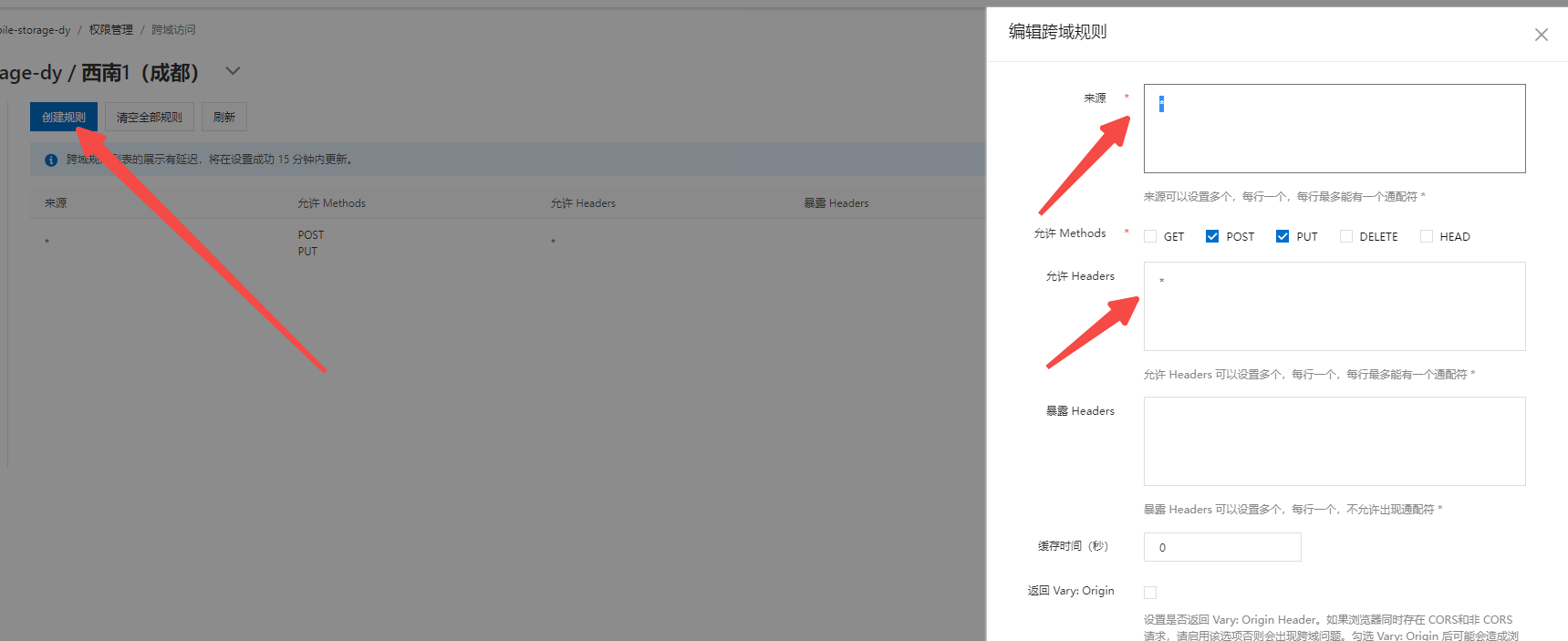
Task: Click the 跨域访问 breadcrumb item
Action: (173, 30)
